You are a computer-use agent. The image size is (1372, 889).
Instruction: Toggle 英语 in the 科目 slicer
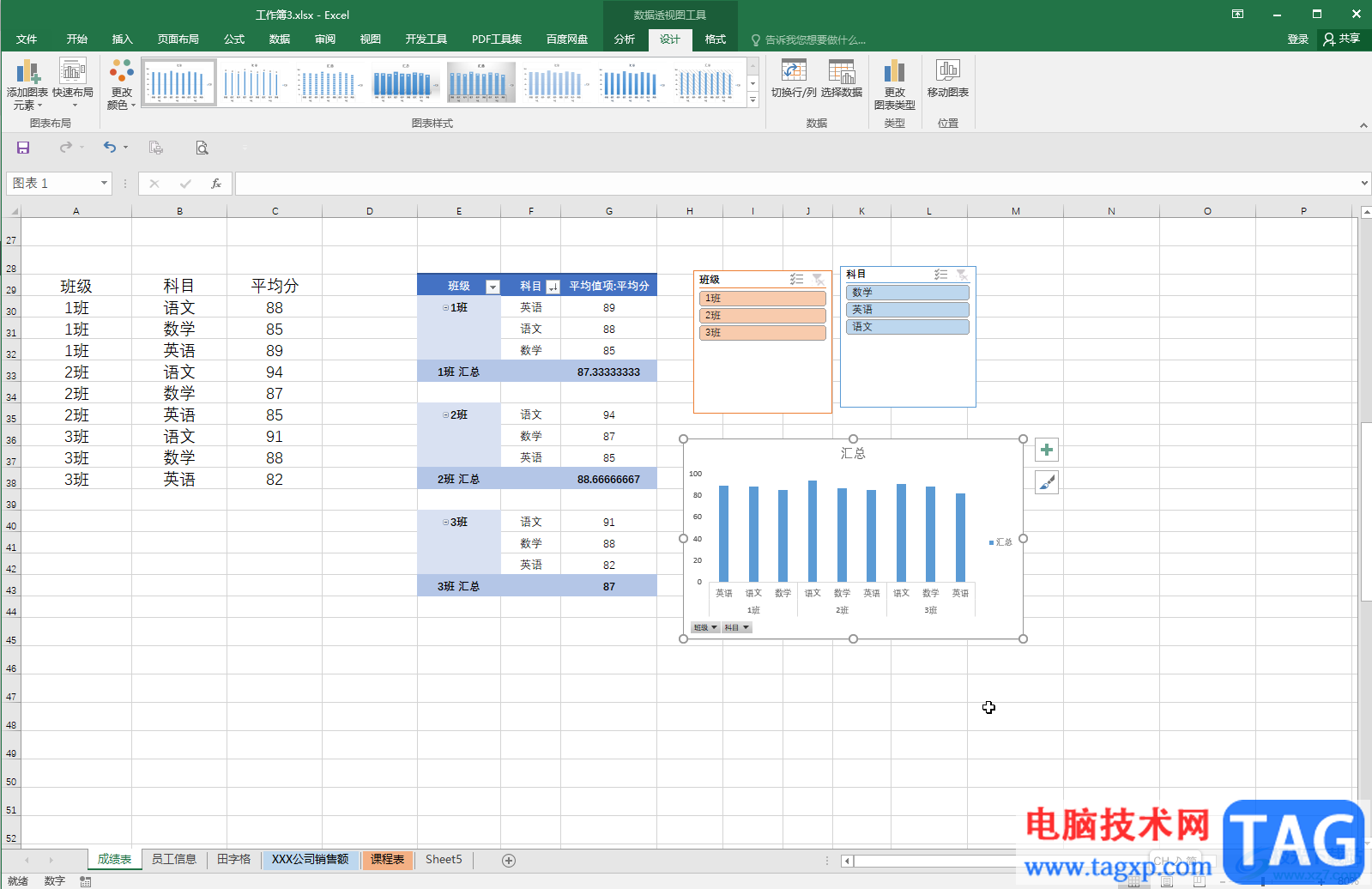coord(908,310)
